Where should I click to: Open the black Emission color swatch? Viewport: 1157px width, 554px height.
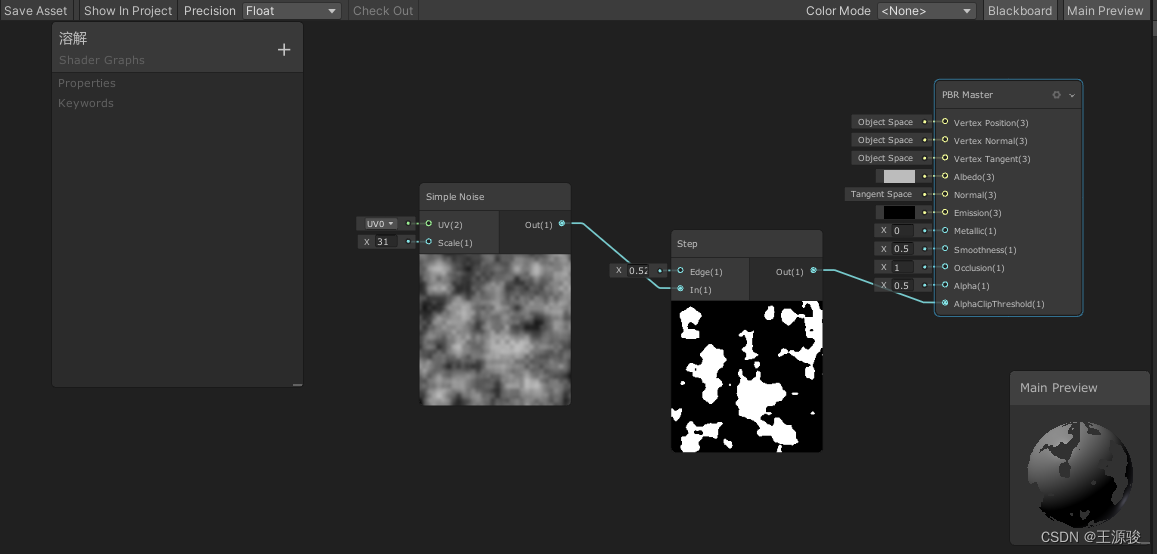pyautogui.click(x=899, y=213)
